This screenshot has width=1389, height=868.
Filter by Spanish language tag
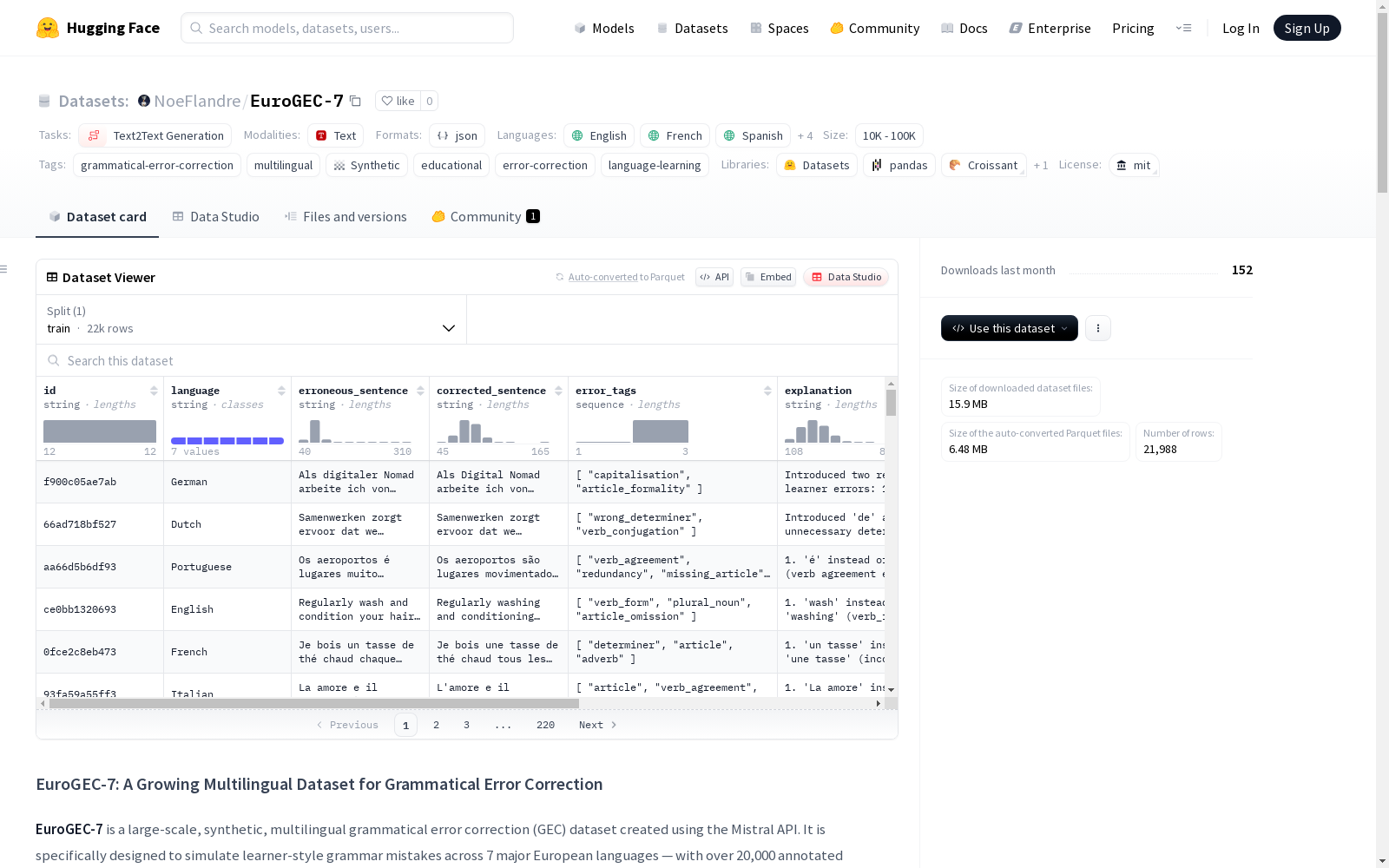coord(753,135)
